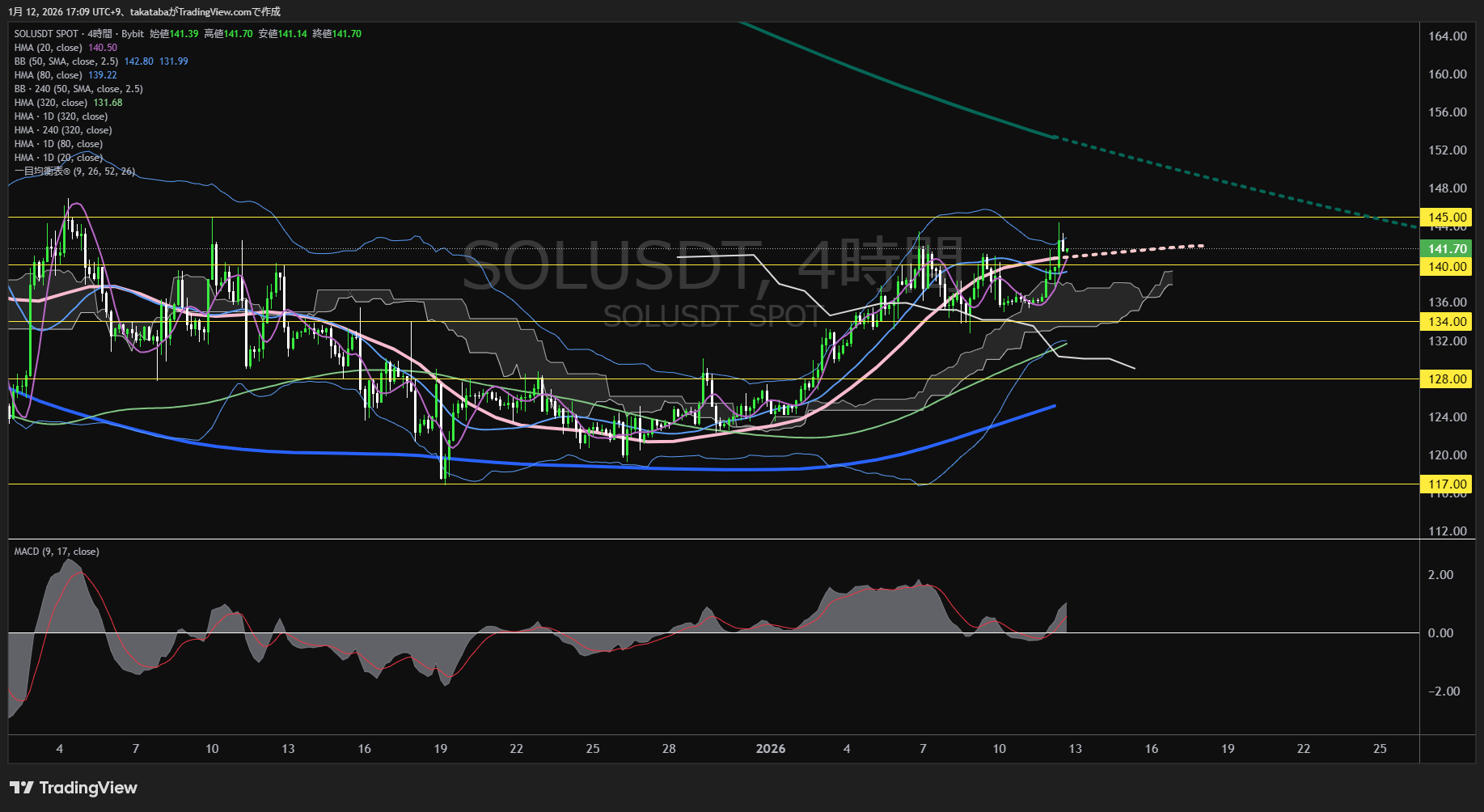The height and width of the screenshot is (812, 1484).
Task: Select the yellow 117.00 price level label
Action: tap(1447, 484)
